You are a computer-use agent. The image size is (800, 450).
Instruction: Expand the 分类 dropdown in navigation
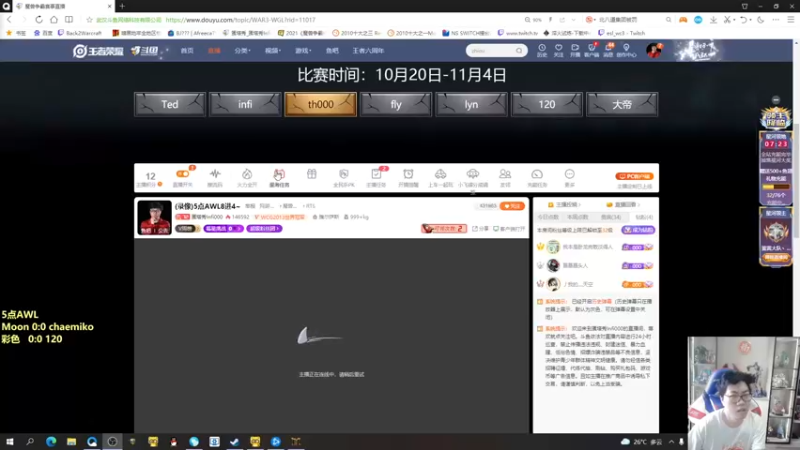242,51
